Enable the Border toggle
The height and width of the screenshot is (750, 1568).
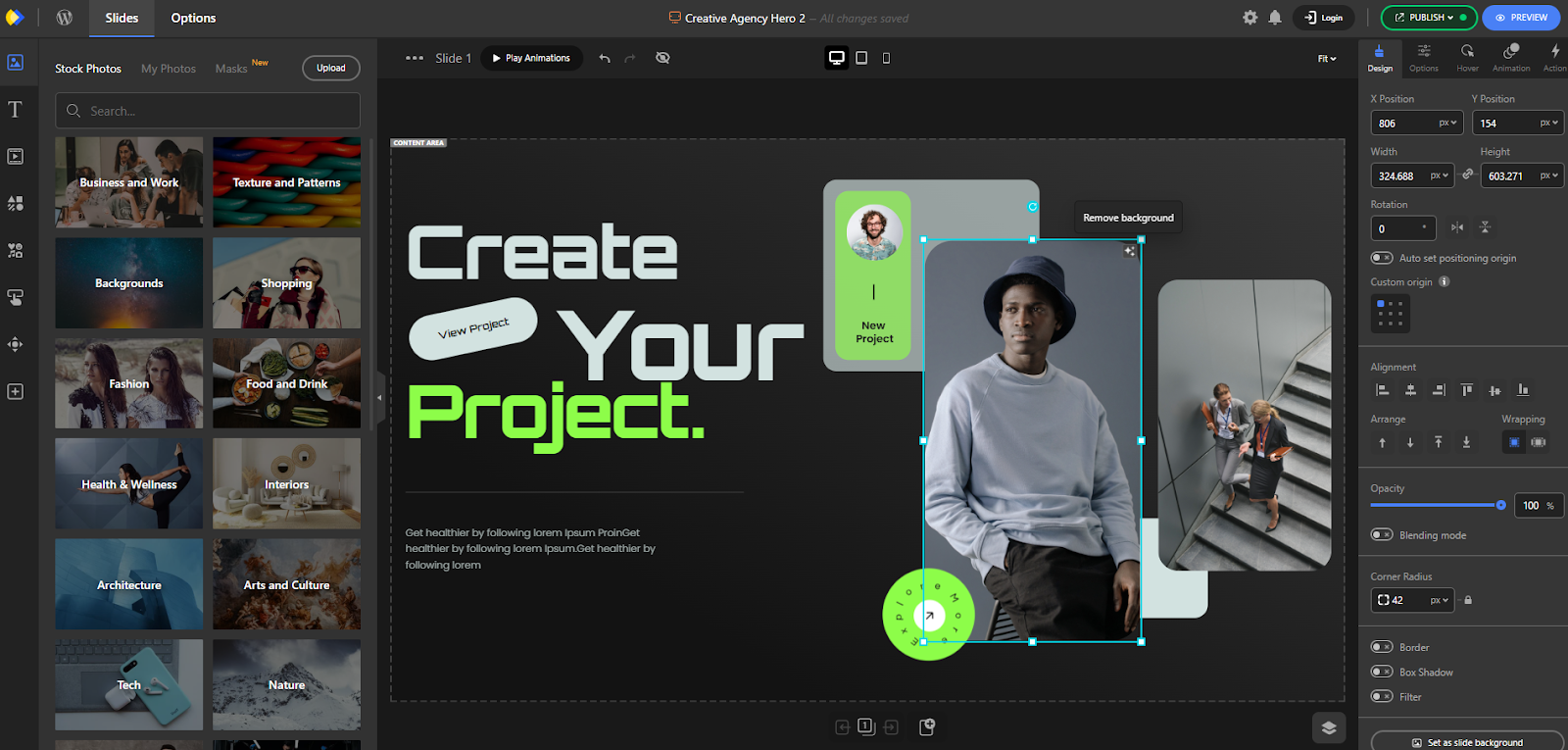(x=1382, y=647)
